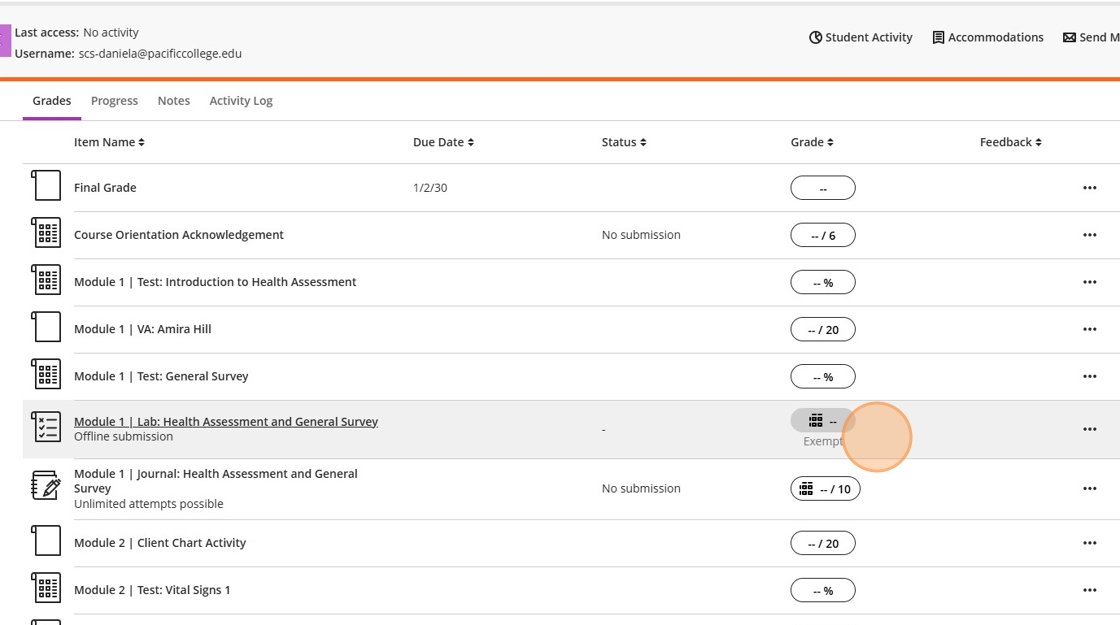1120x625 pixels.
Task: Open the Notes tab
Action: (x=174, y=101)
